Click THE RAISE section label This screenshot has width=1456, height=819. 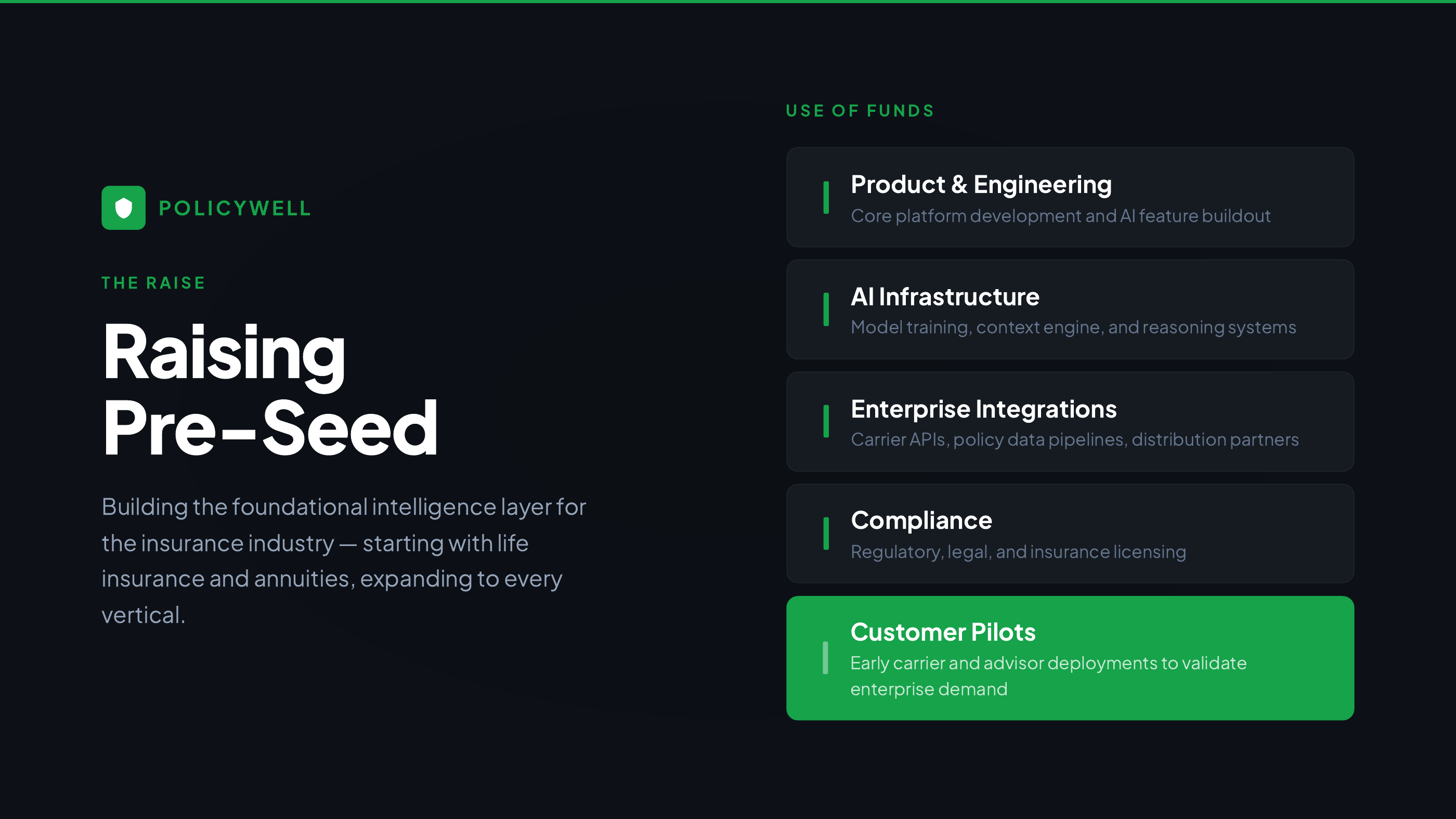(x=153, y=282)
